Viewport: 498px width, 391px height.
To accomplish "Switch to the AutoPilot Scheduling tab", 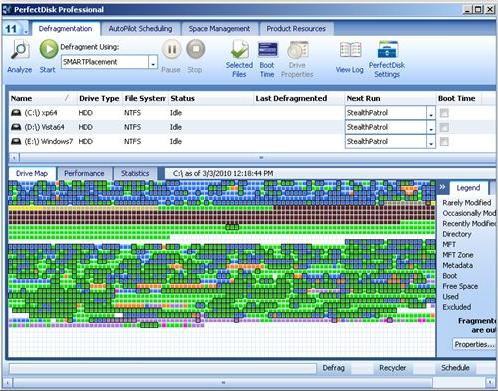I will pos(140,29).
